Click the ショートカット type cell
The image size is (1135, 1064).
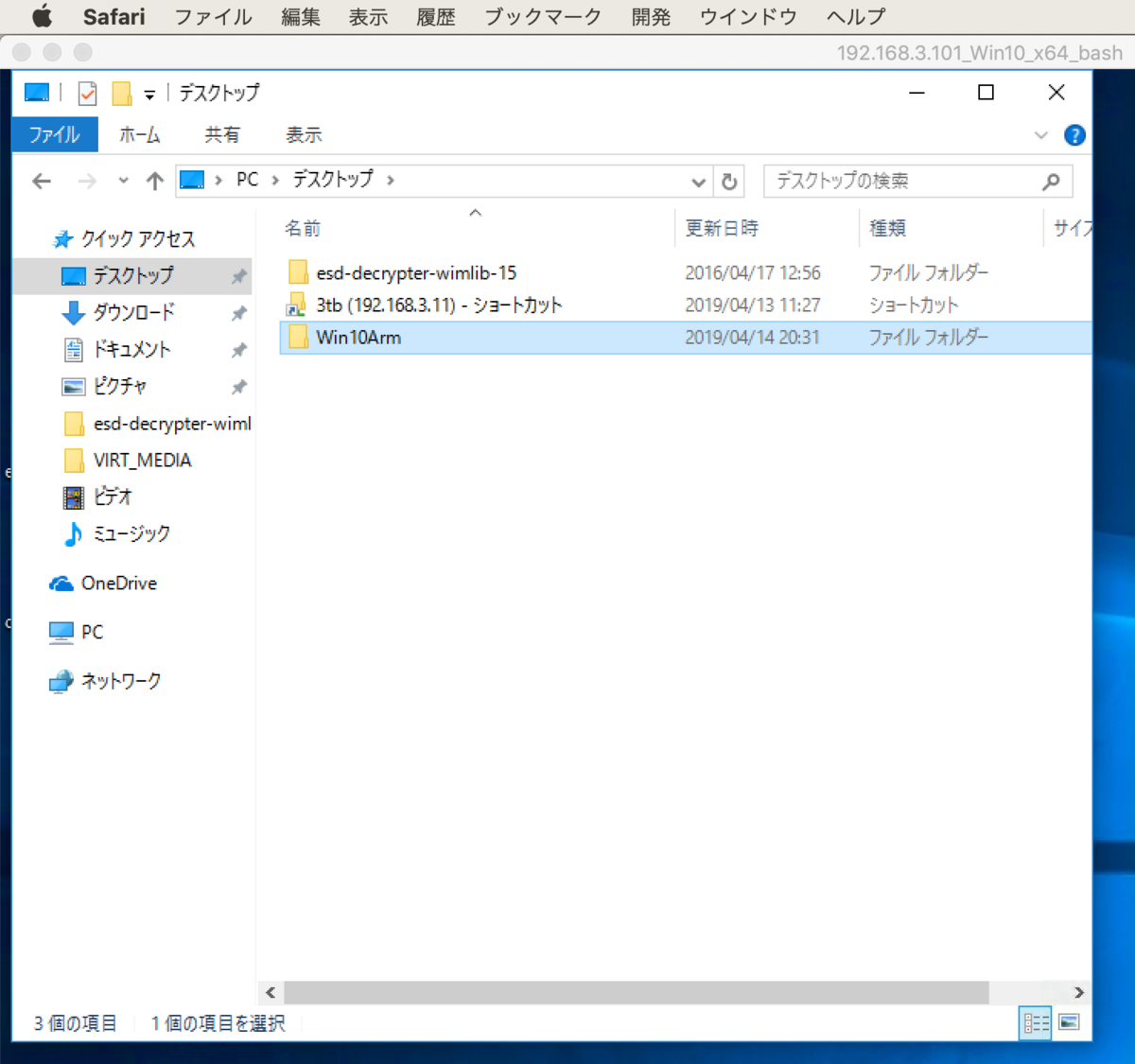(914, 305)
